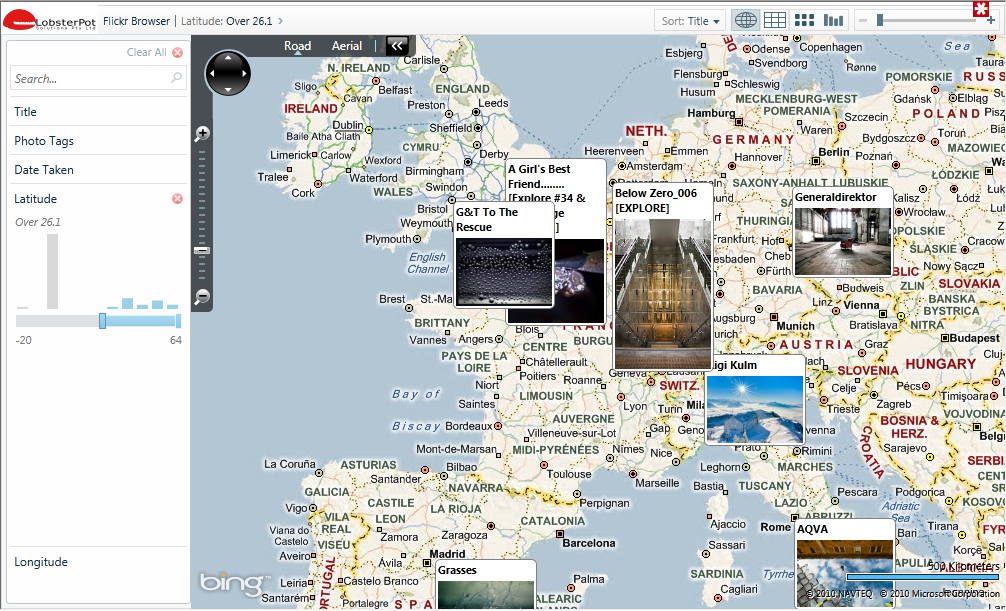
Task: Click the tall gray Latitude histogram bar
Action: [x=52, y=271]
